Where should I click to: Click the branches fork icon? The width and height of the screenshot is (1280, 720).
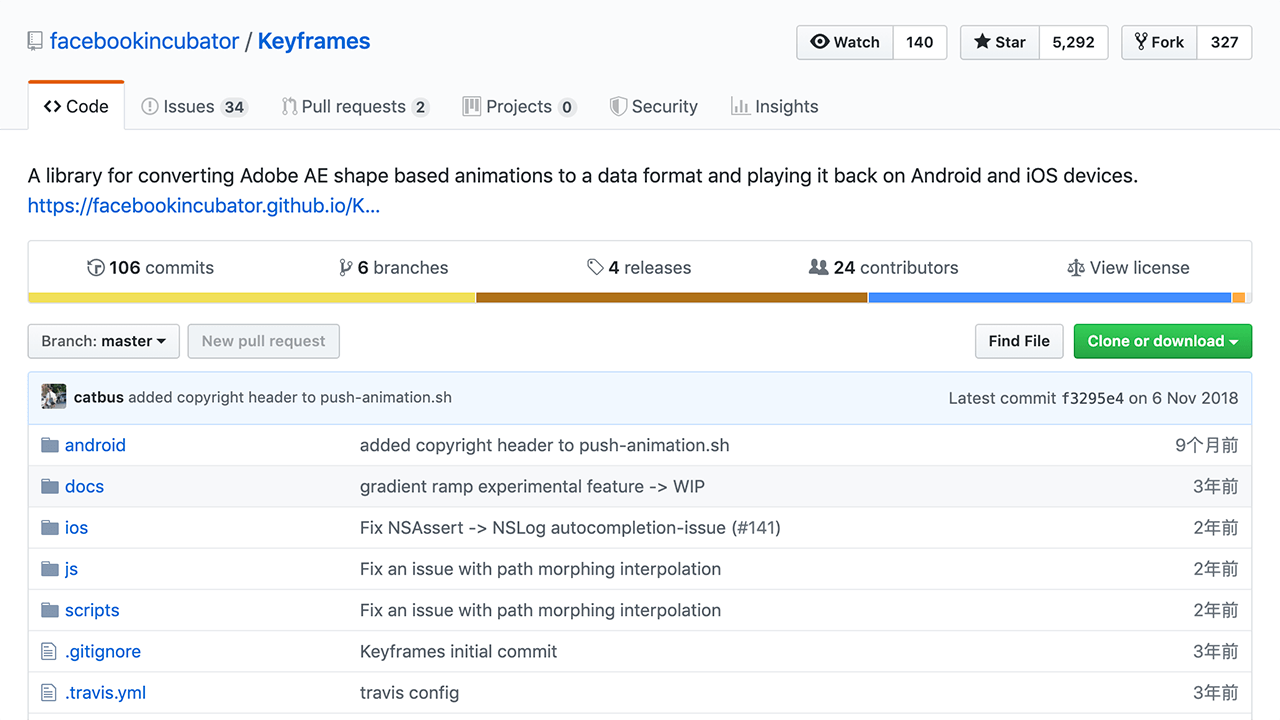pyautogui.click(x=345, y=267)
